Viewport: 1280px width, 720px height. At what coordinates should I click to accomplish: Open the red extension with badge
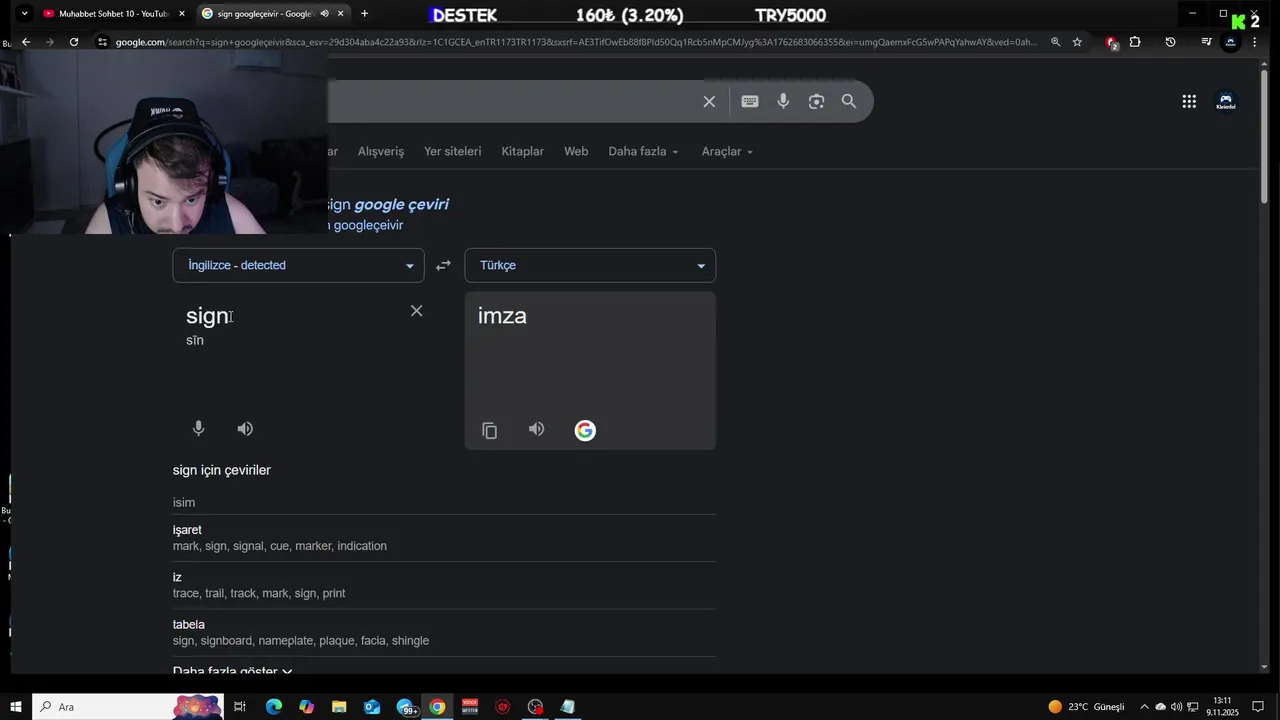(1111, 43)
